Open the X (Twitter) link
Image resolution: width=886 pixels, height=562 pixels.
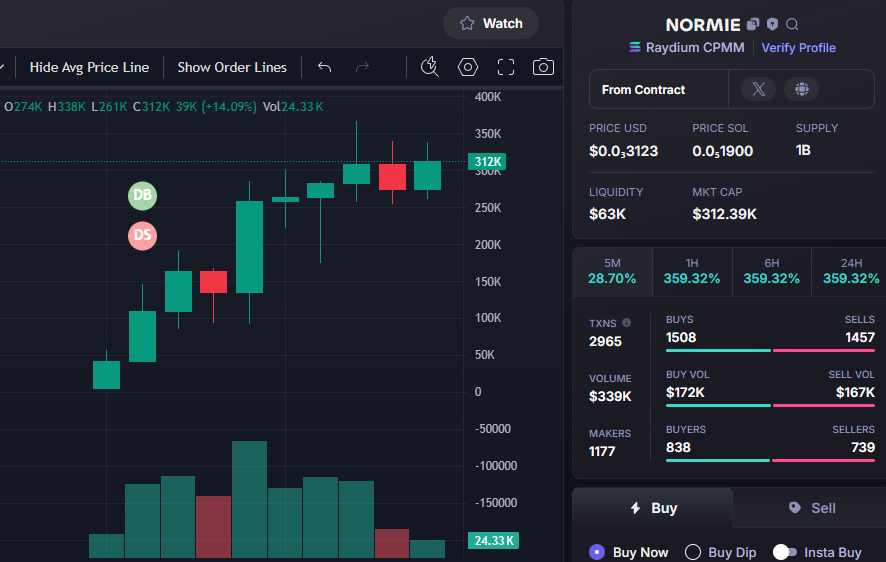758,89
